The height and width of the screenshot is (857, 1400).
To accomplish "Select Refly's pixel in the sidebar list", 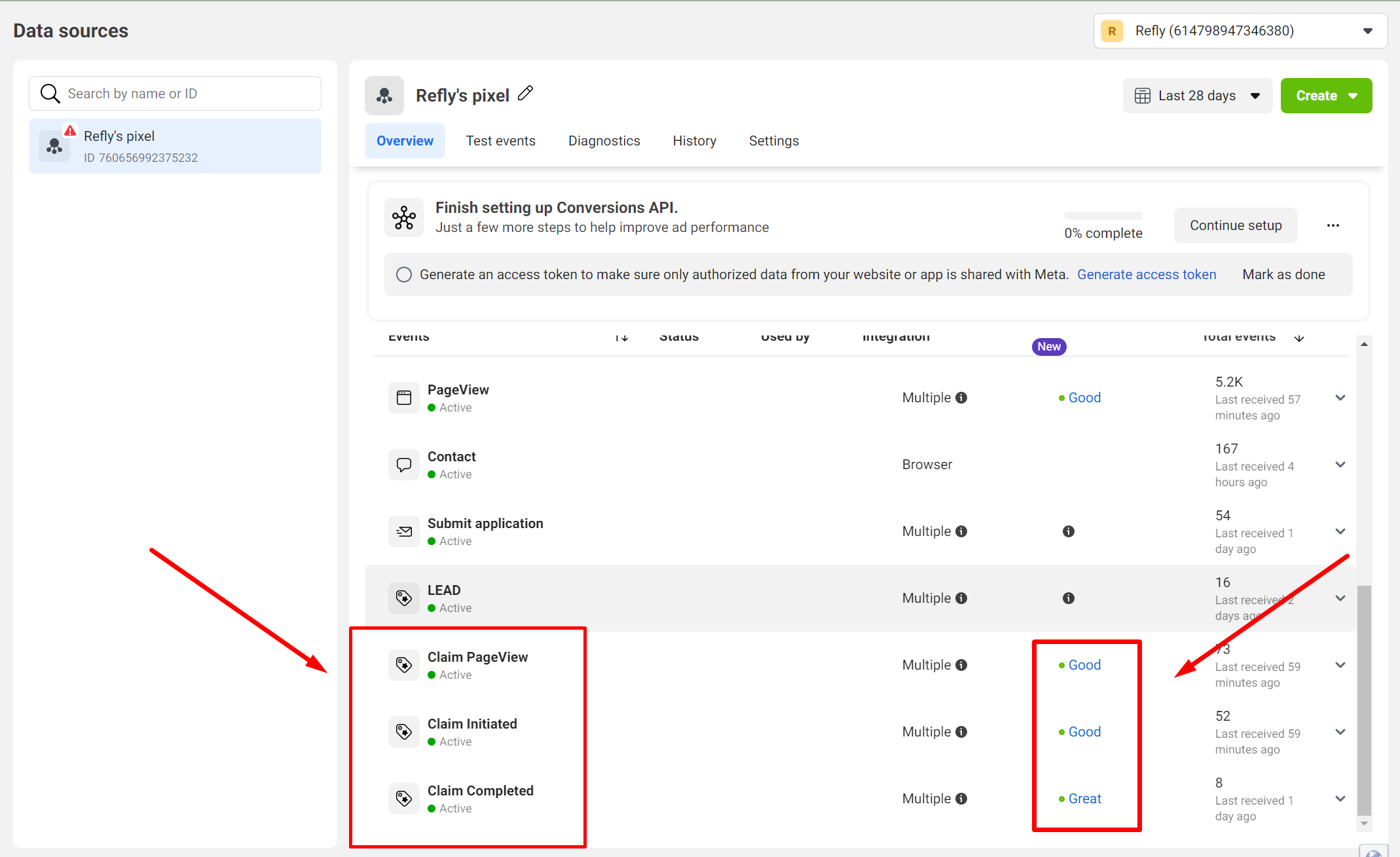I will pyautogui.click(x=175, y=146).
